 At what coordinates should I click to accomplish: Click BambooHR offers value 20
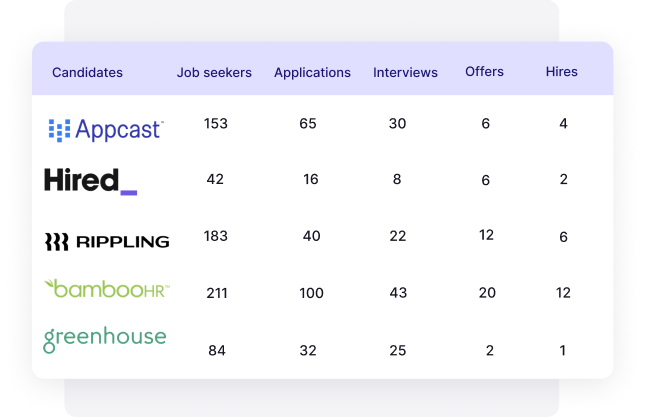pyautogui.click(x=486, y=292)
